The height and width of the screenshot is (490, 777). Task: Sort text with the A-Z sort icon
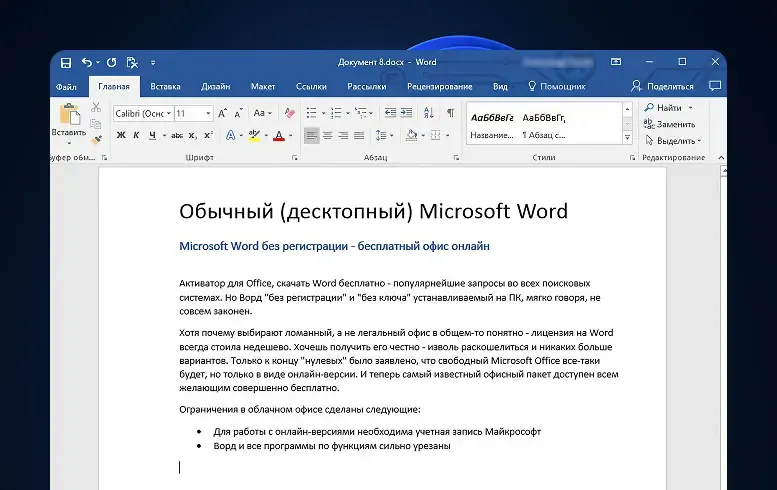pyautogui.click(x=429, y=113)
